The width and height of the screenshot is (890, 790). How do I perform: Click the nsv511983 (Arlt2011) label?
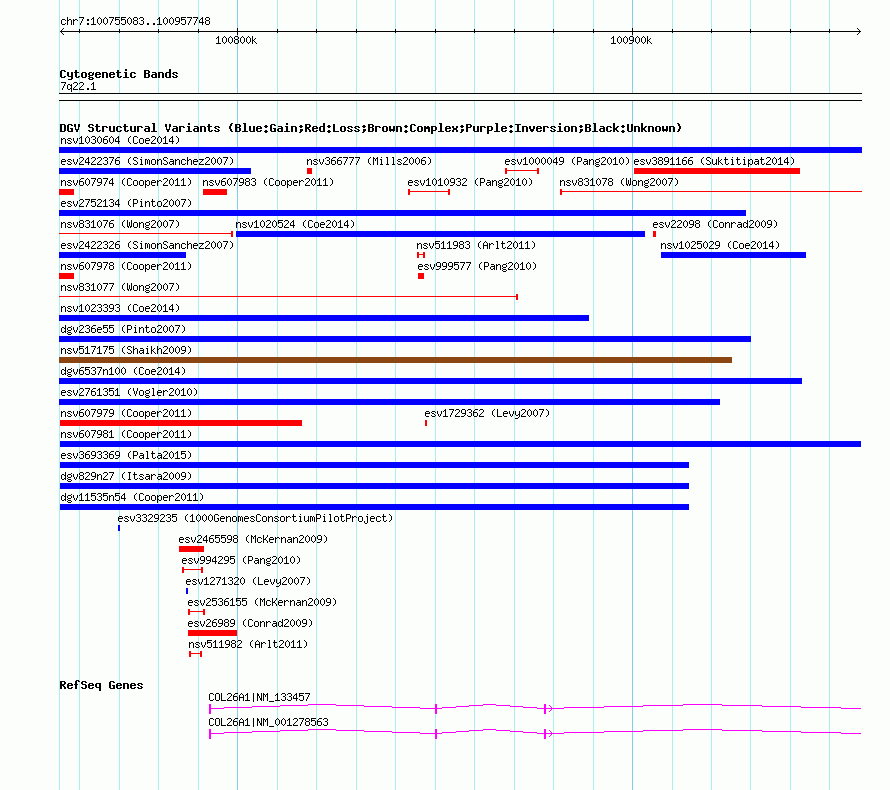476,245
